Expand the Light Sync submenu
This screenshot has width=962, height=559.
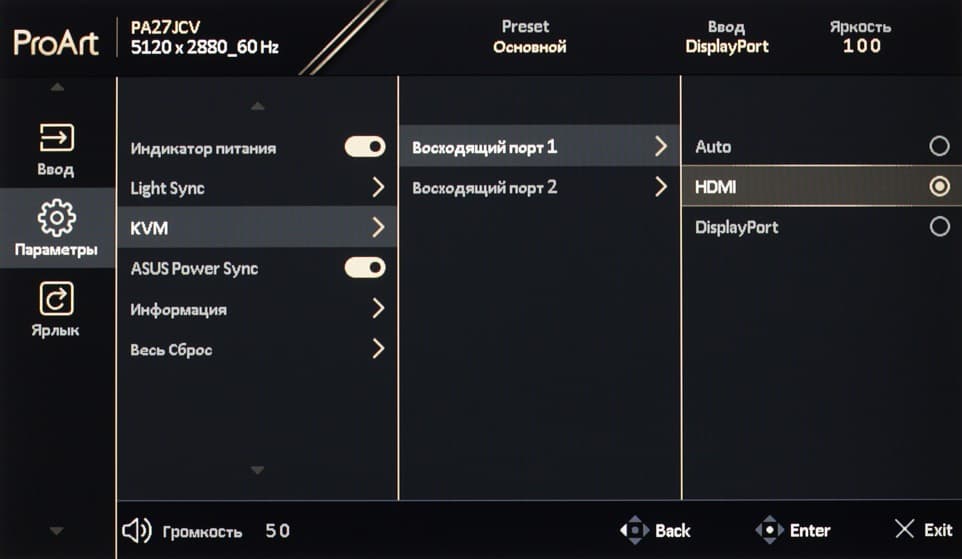click(378, 187)
